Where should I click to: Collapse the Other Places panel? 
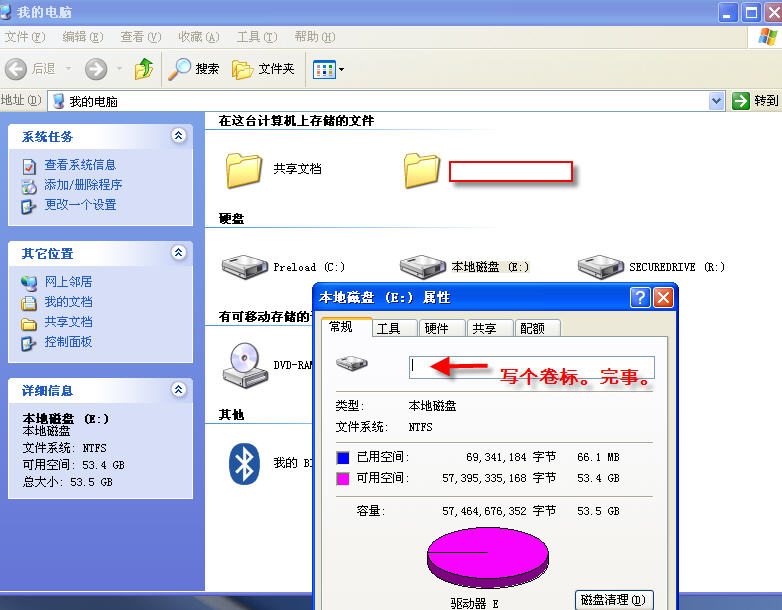pyautogui.click(x=179, y=252)
